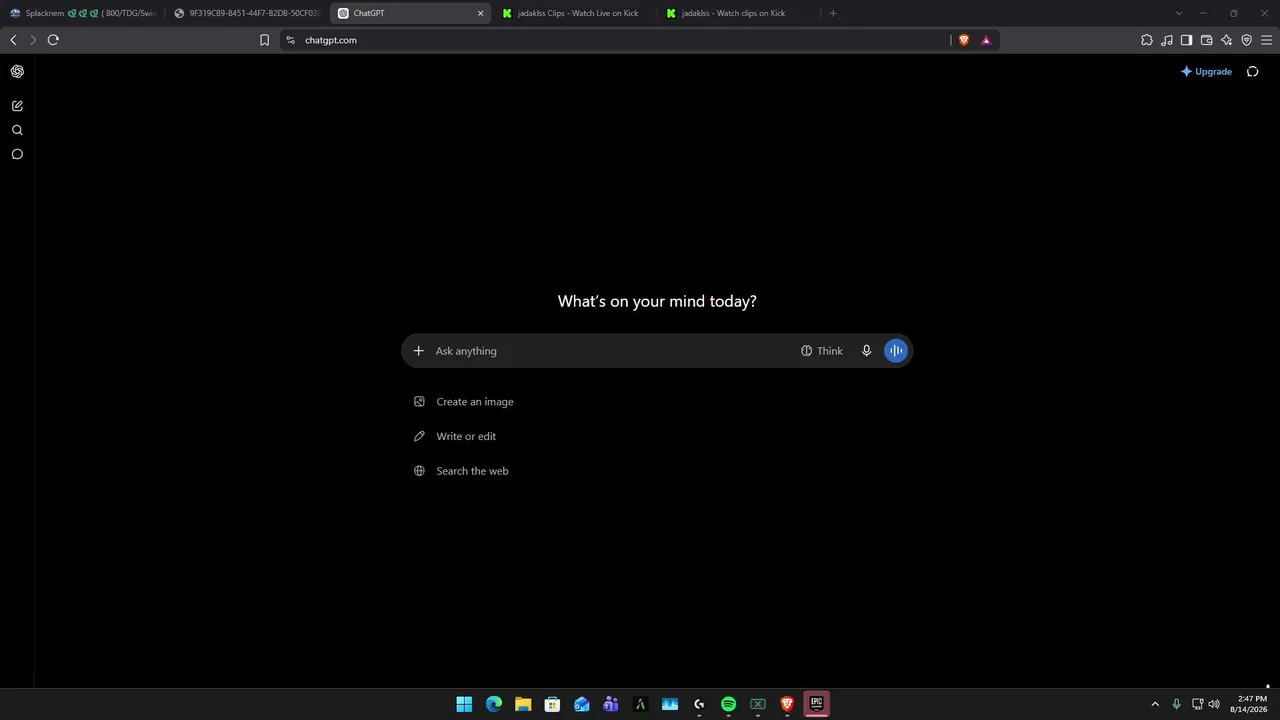The height and width of the screenshot is (720, 1280).
Task: Click the microphone dictate icon
Action: coord(866,351)
